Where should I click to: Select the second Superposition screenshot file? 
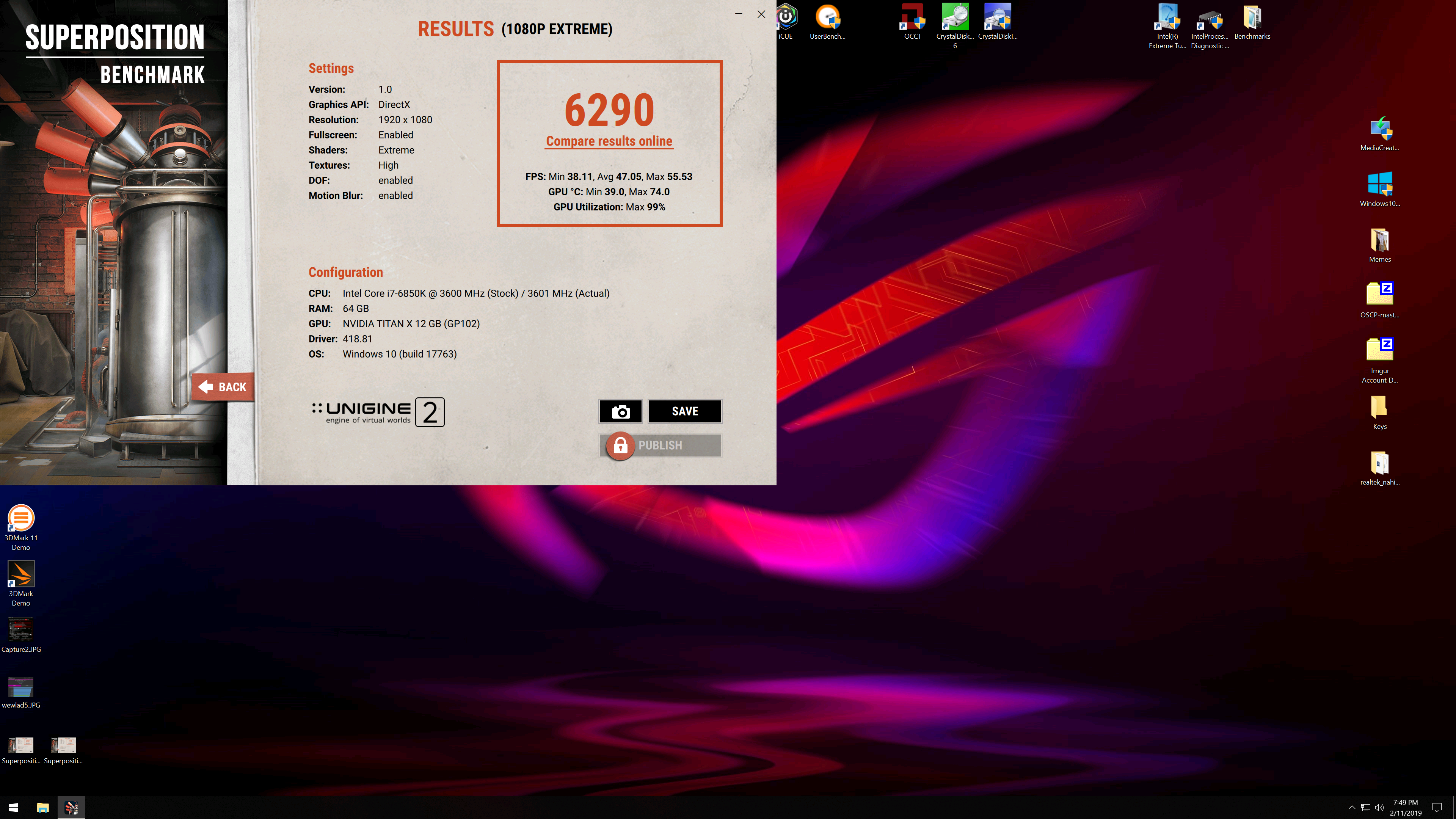[63, 750]
